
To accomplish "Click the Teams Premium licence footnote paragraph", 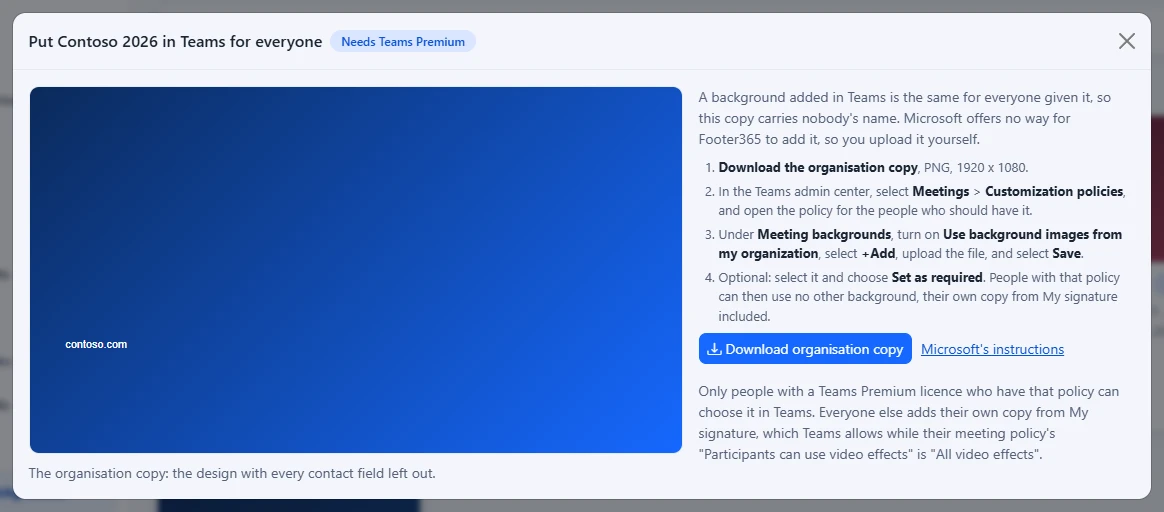I will click(x=909, y=422).
